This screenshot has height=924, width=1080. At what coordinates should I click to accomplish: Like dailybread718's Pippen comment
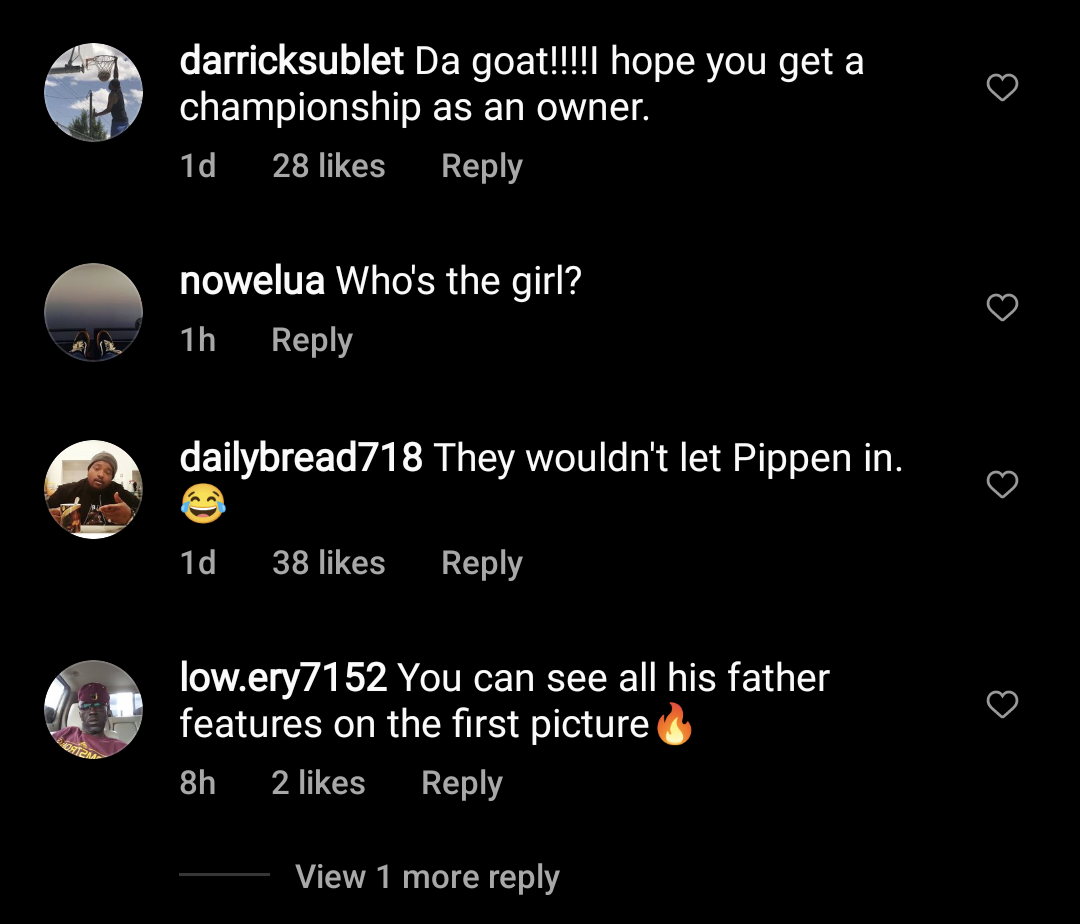point(1002,485)
